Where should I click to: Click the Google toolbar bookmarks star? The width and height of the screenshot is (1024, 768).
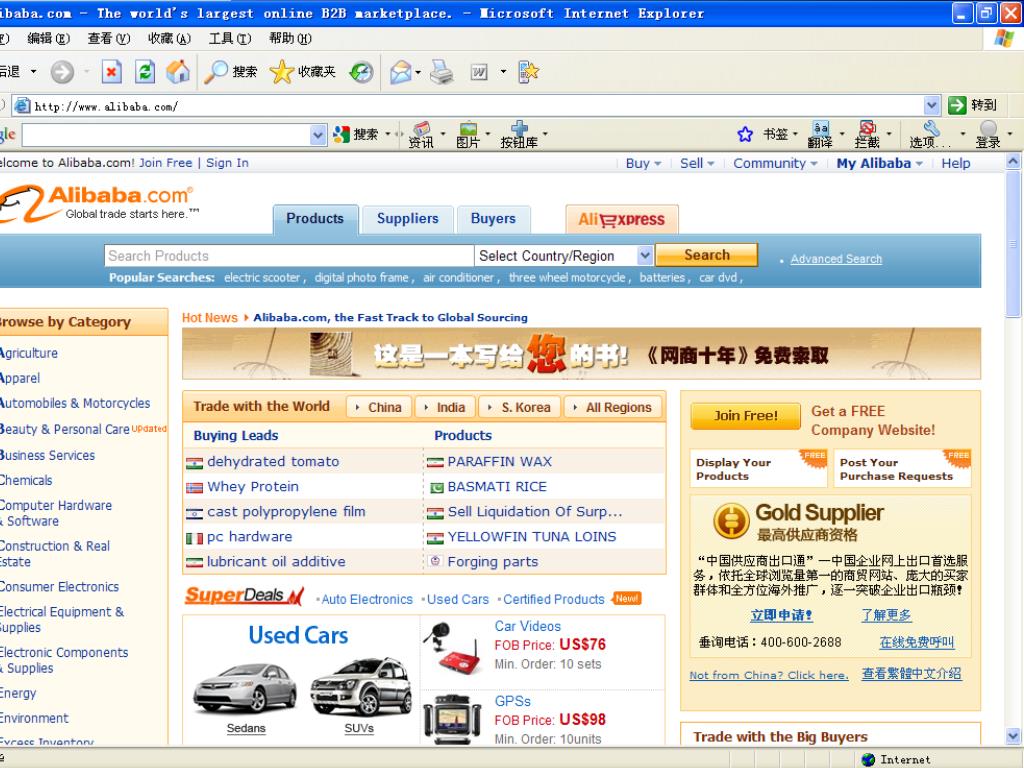[x=745, y=135]
